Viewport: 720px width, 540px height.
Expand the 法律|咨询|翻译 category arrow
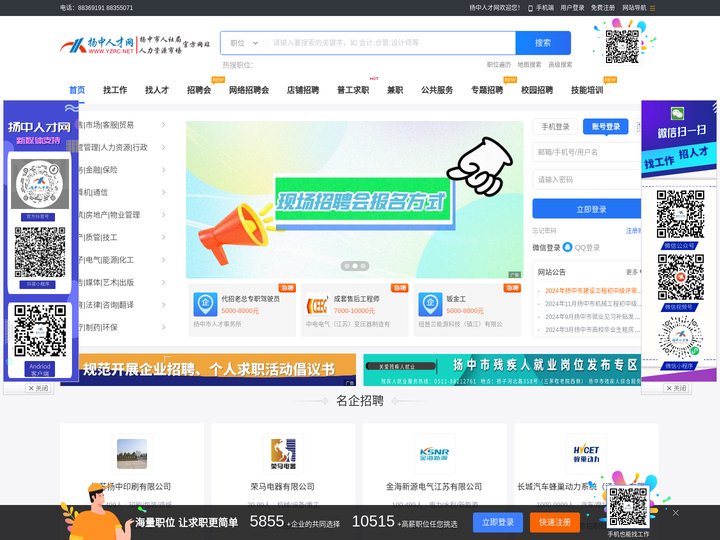[x=163, y=305]
